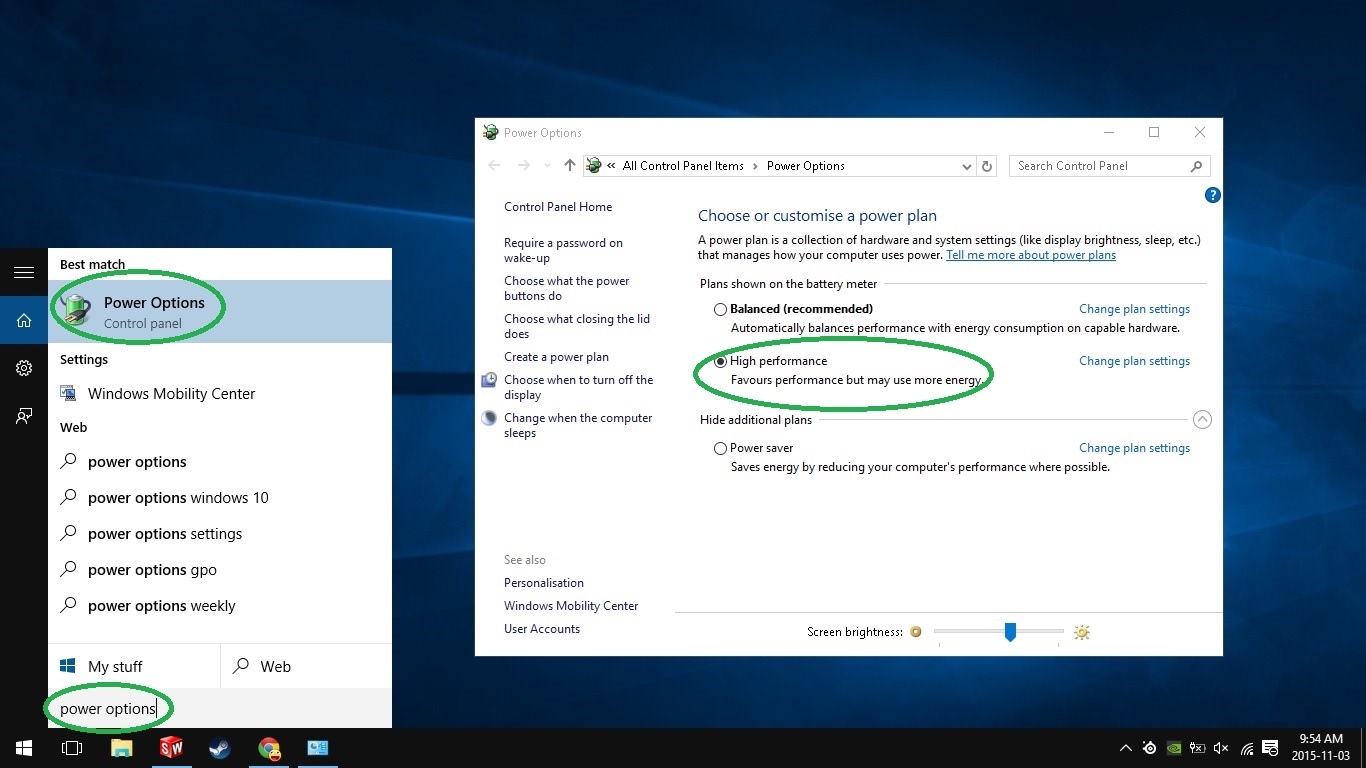Click the muted volume icon
1366x768 pixels.
pyautogui.click(x=1221, y=748)
